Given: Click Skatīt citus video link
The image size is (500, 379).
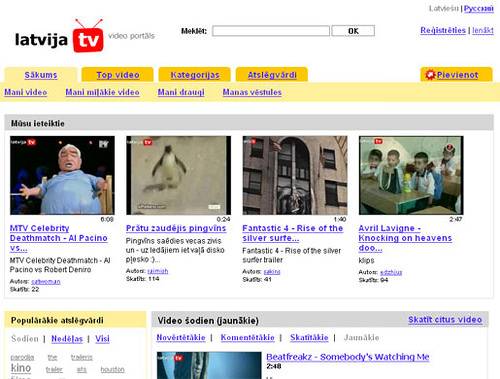Looking at the screenshot, I should click(x=445, y=320).
